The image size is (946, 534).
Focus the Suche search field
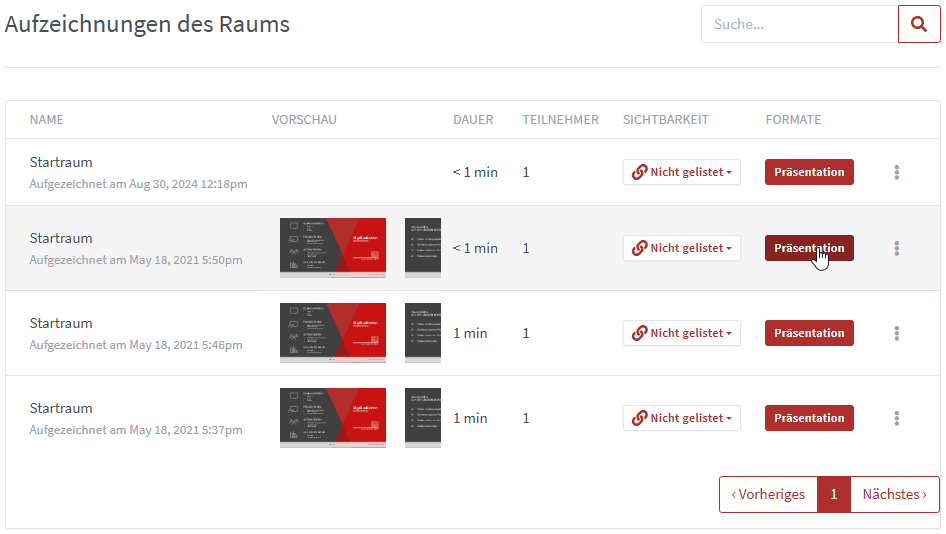coord(799,24)
